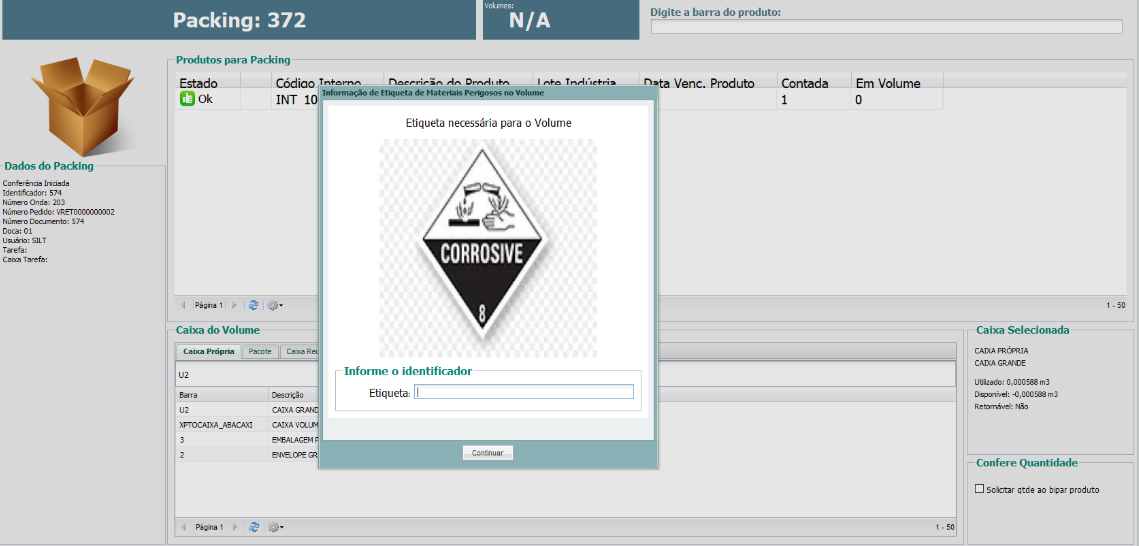Select the XPTOCAIXA_ABACAXI row

point(247,425)
